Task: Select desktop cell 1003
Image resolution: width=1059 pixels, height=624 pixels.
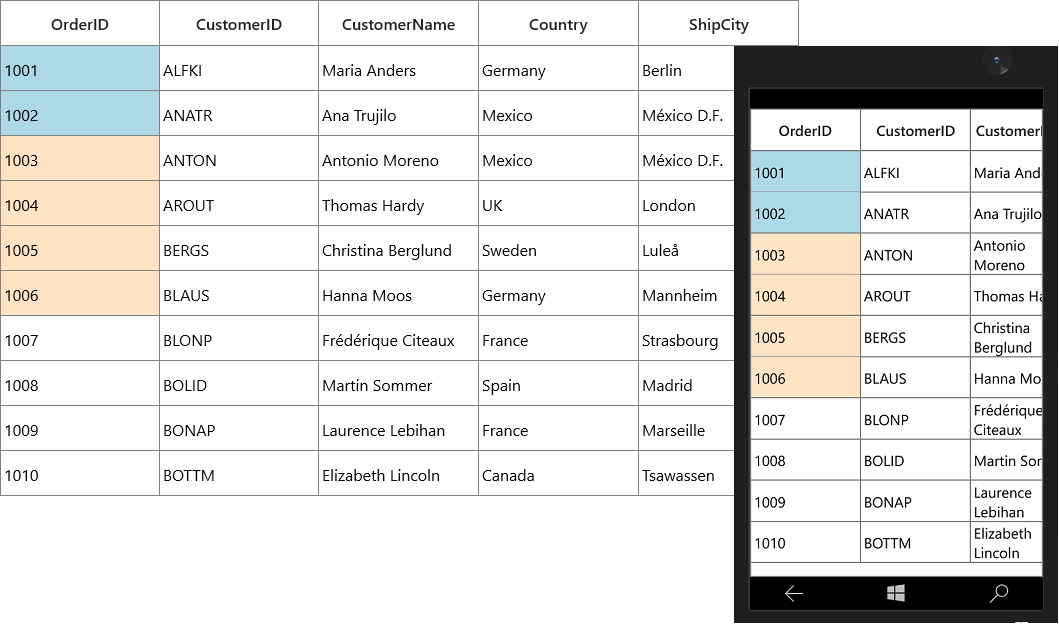Action: [x=80, y=159]
